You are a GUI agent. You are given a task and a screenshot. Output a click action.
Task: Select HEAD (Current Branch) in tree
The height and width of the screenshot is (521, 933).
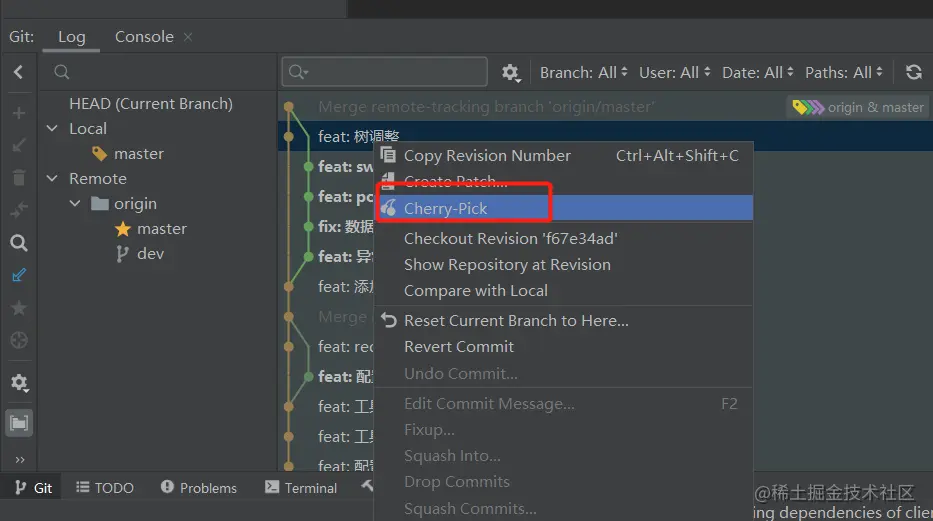(x=151, y=103)
